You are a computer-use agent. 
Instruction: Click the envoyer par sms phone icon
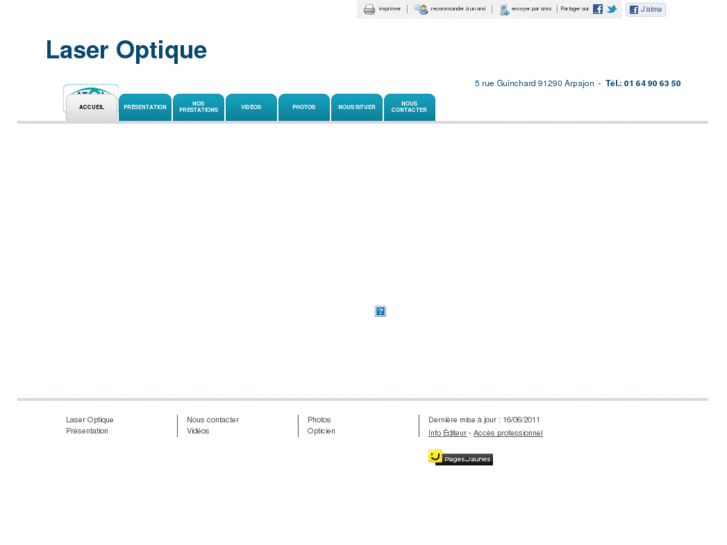[x=504, y=10]
